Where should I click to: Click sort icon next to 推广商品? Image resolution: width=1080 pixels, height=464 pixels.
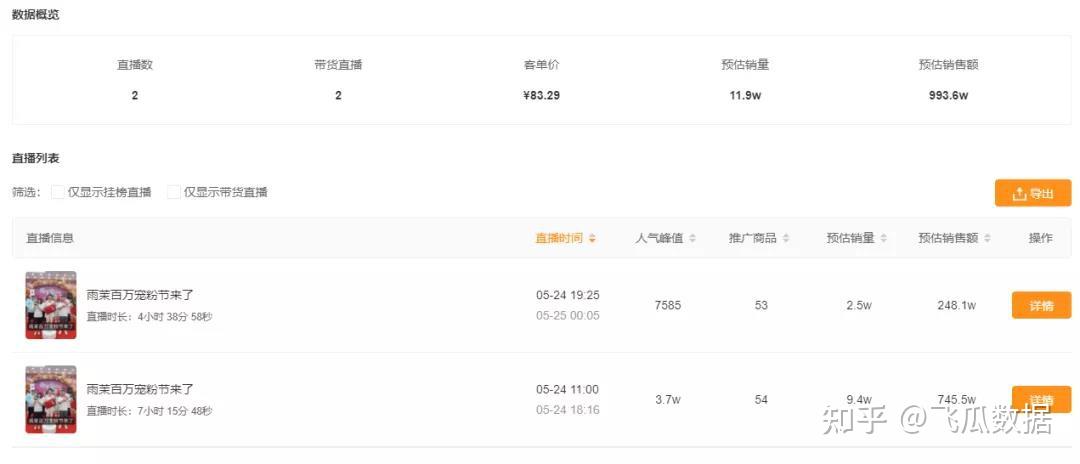[785, 239]
